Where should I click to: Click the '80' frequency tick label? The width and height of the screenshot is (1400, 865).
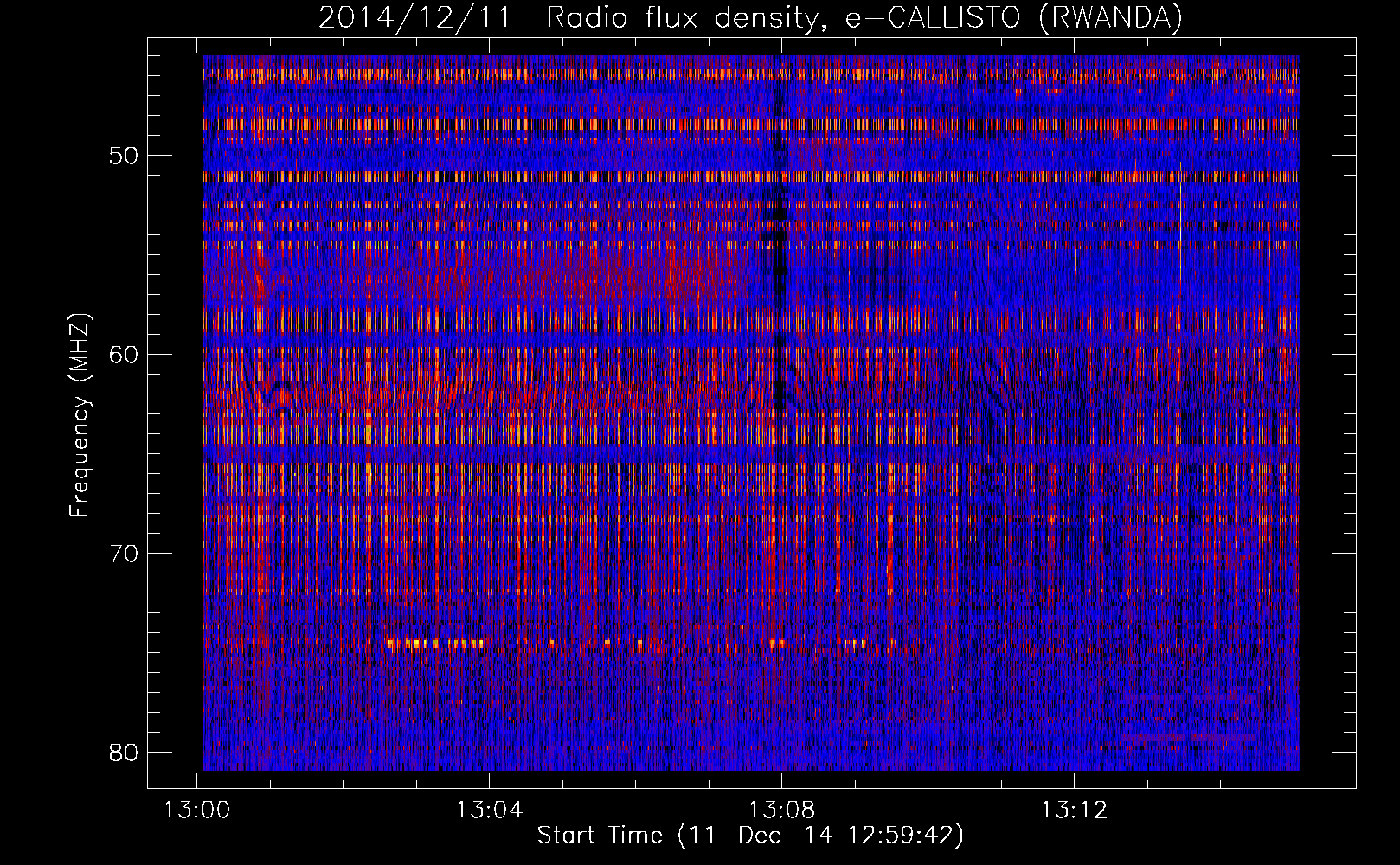124,752
